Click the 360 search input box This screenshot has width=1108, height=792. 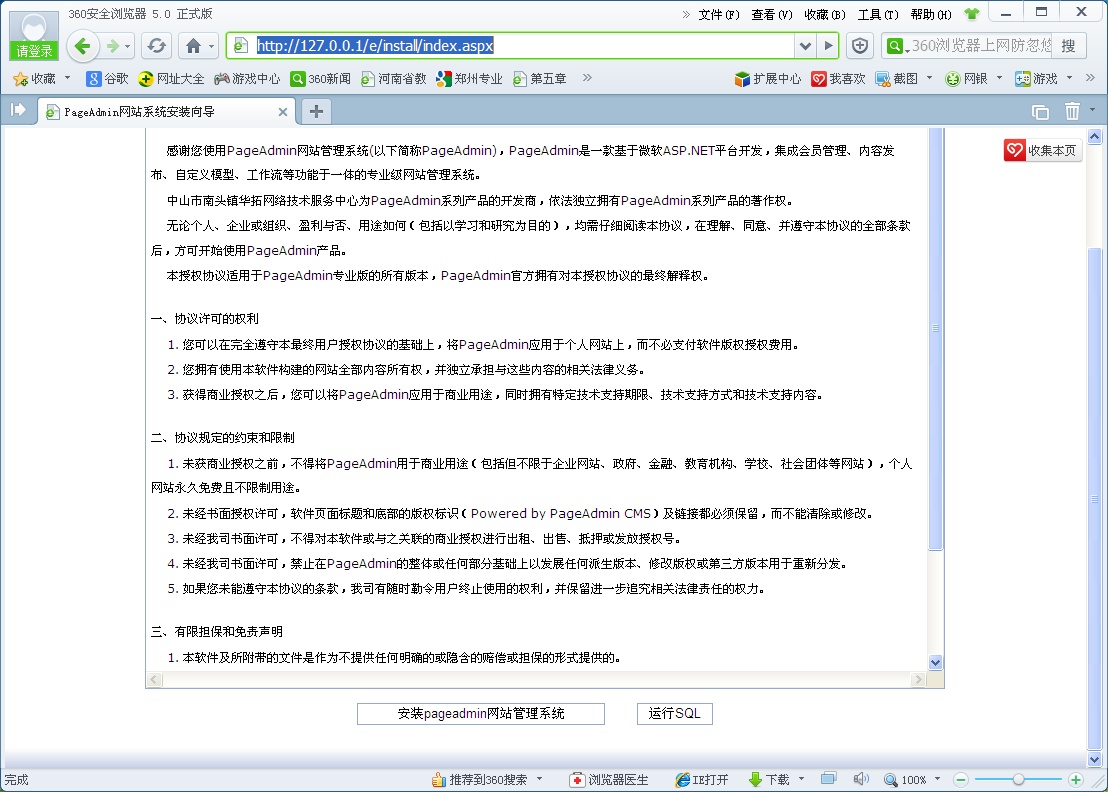(x=981, y=46)
